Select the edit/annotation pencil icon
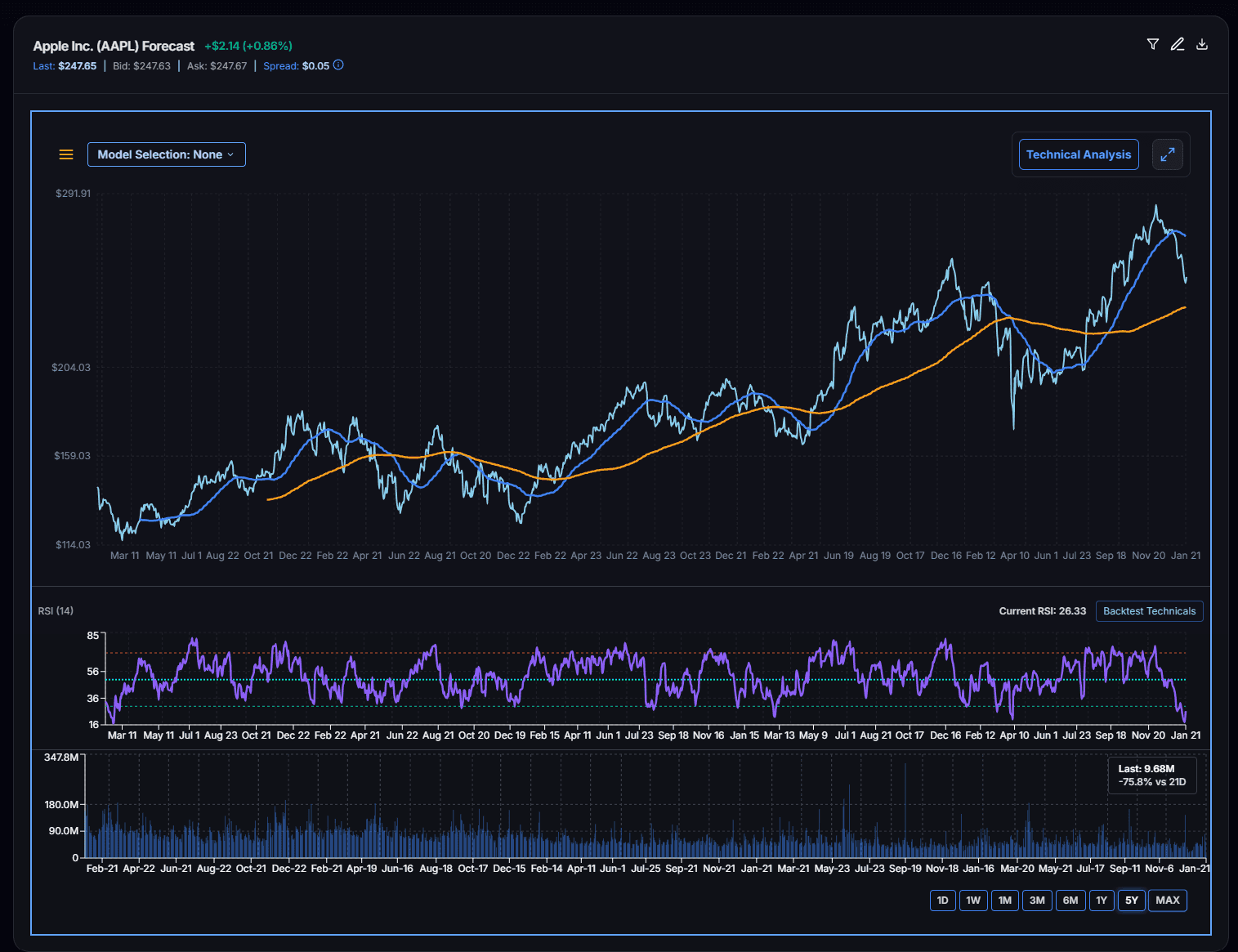The width and height of the screenshot is (1238, 952). tap(1177, 44)
